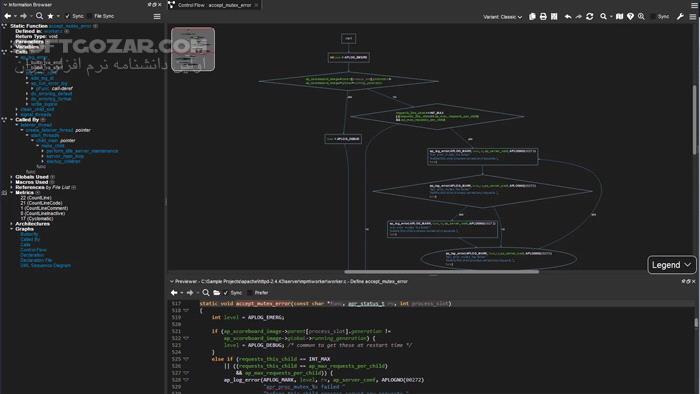Open the Variant Classic dropdown
700x394 pixels.
502,17
